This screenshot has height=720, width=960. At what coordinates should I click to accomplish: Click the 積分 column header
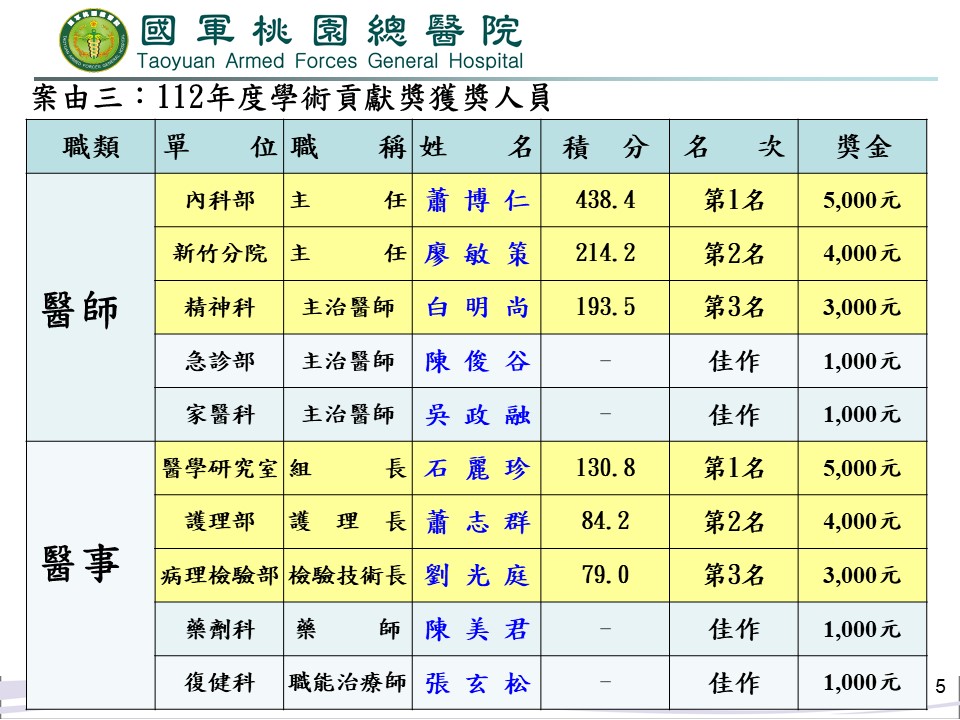click(x=605, y=147)
